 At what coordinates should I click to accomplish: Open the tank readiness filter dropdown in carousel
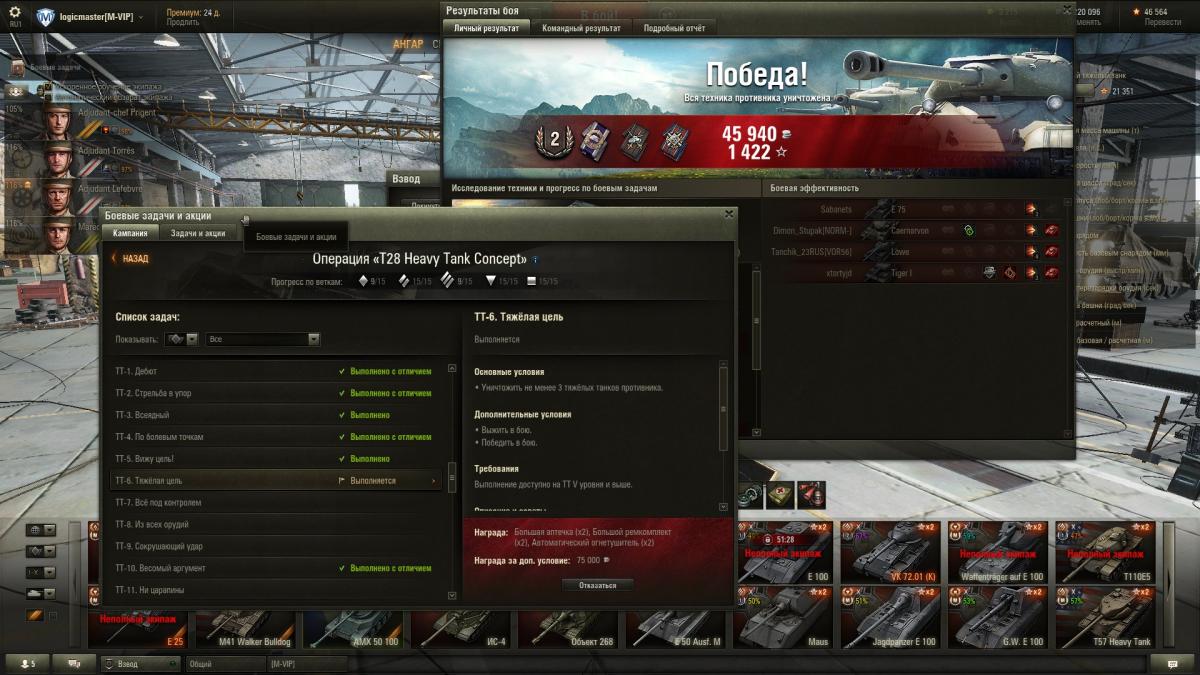tap(40, 593)
